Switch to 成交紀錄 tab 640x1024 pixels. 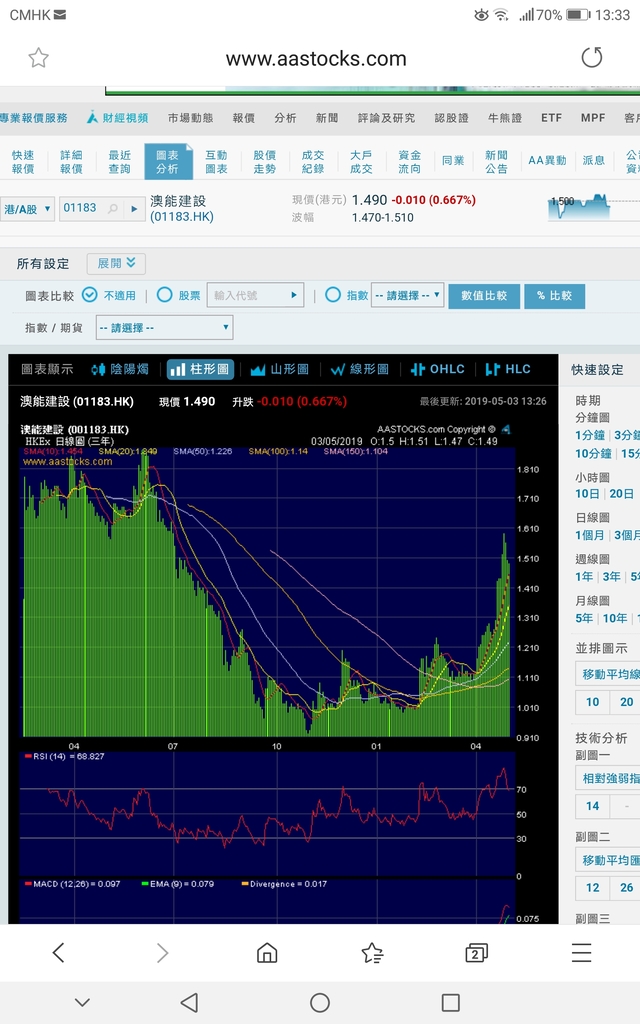tap(313, 162)
